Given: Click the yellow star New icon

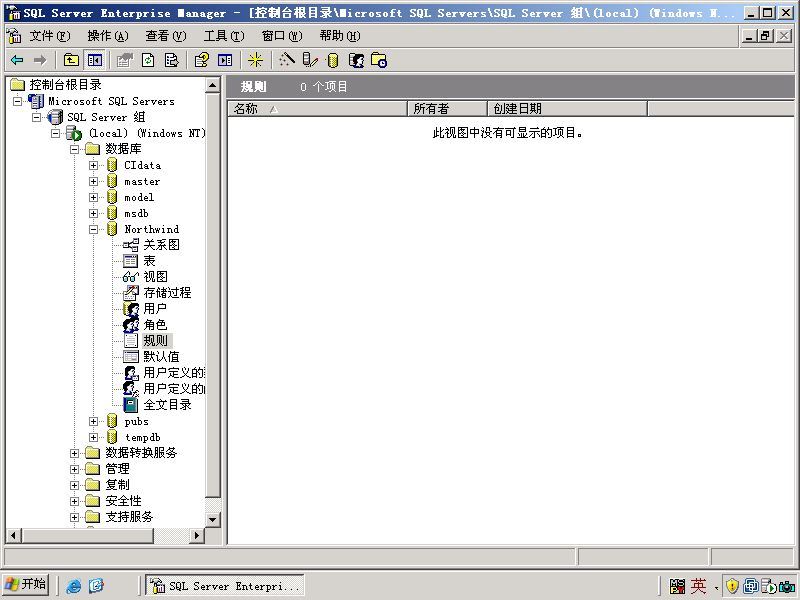Looking at the screenshot, I should pyautogui.click(x=255, y=60).
